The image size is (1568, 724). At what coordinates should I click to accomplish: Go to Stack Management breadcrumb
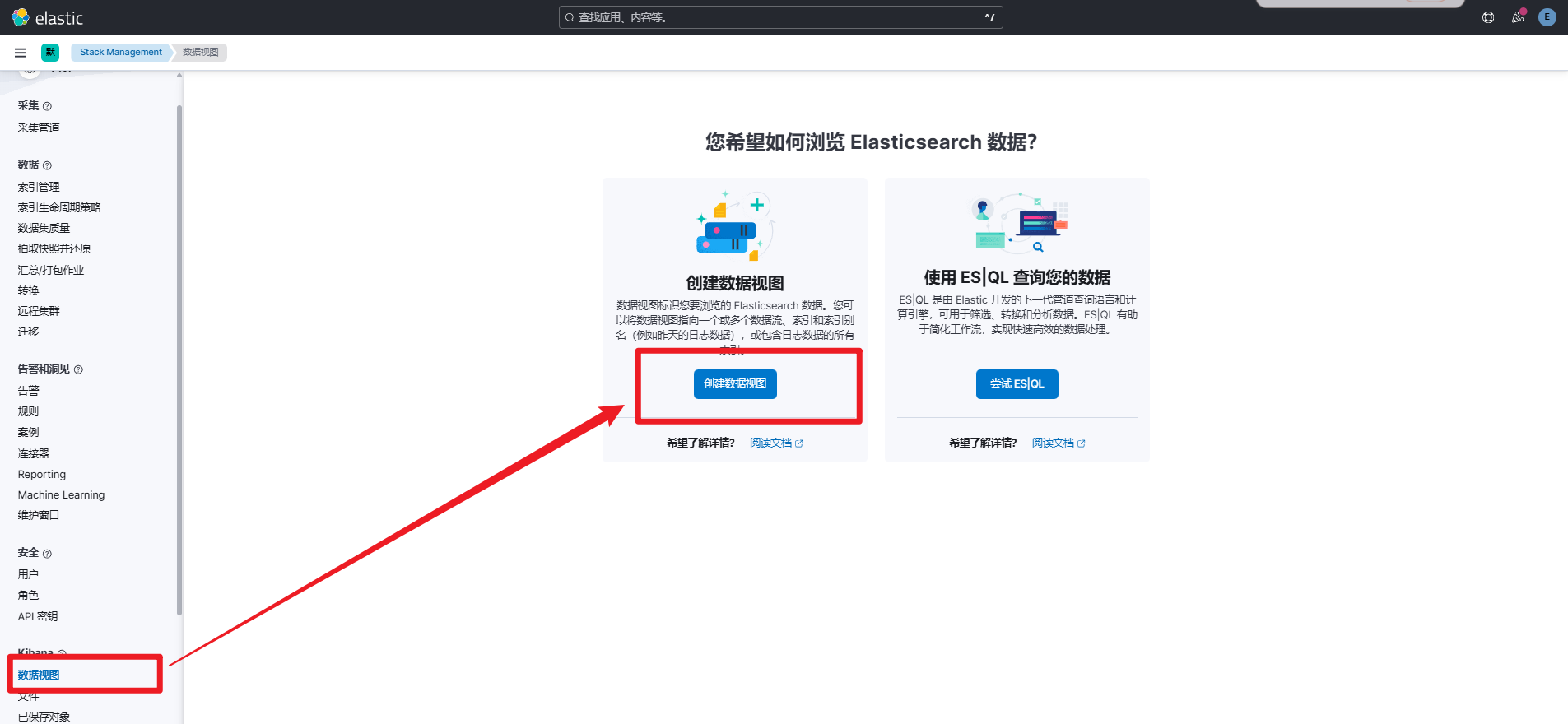(x=121, y=53)
